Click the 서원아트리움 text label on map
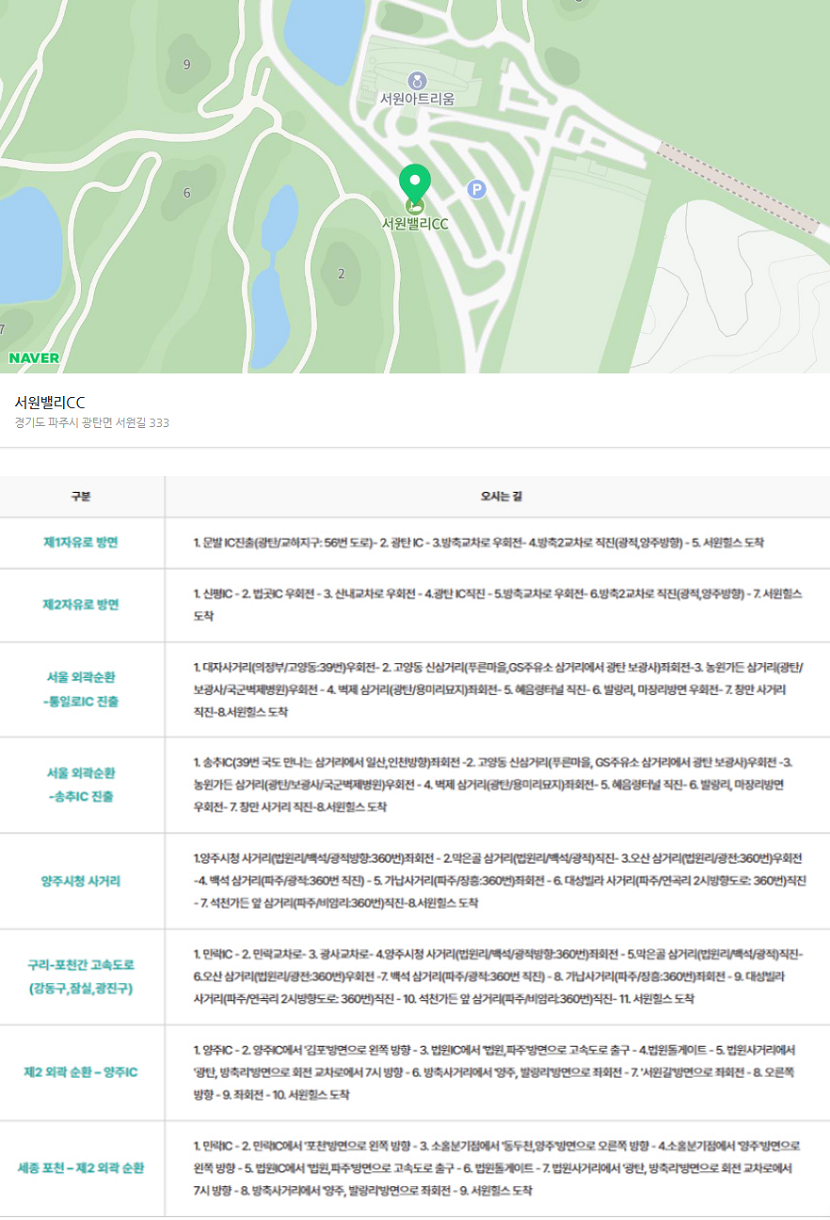The height and width of the screenshot is (1220, 830). pos(417,99)
